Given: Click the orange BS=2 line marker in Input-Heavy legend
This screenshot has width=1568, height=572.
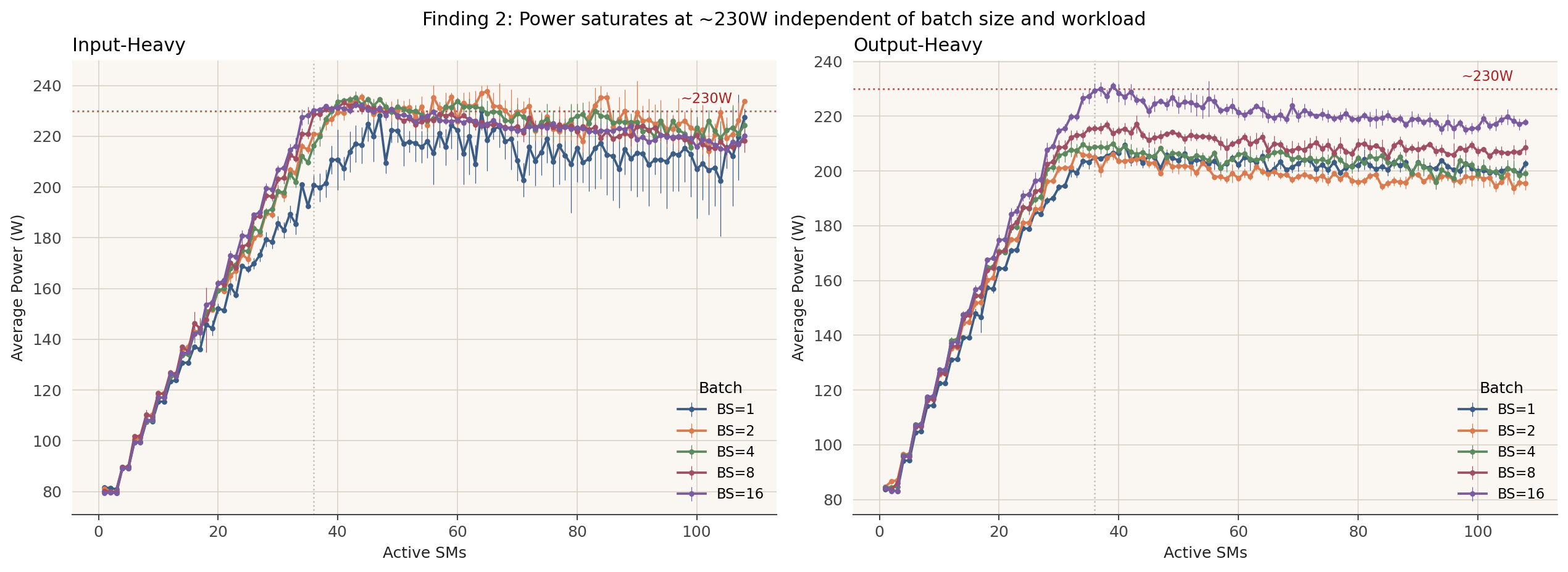Looking at the screenshot, I should 691,431.
